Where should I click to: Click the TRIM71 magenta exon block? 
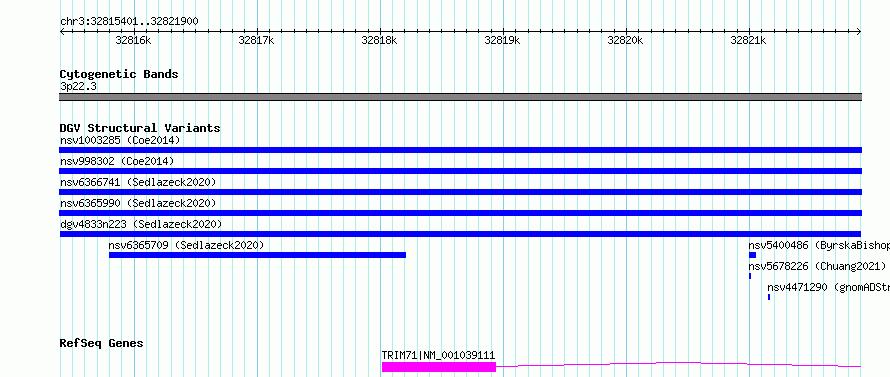[439, 367]
